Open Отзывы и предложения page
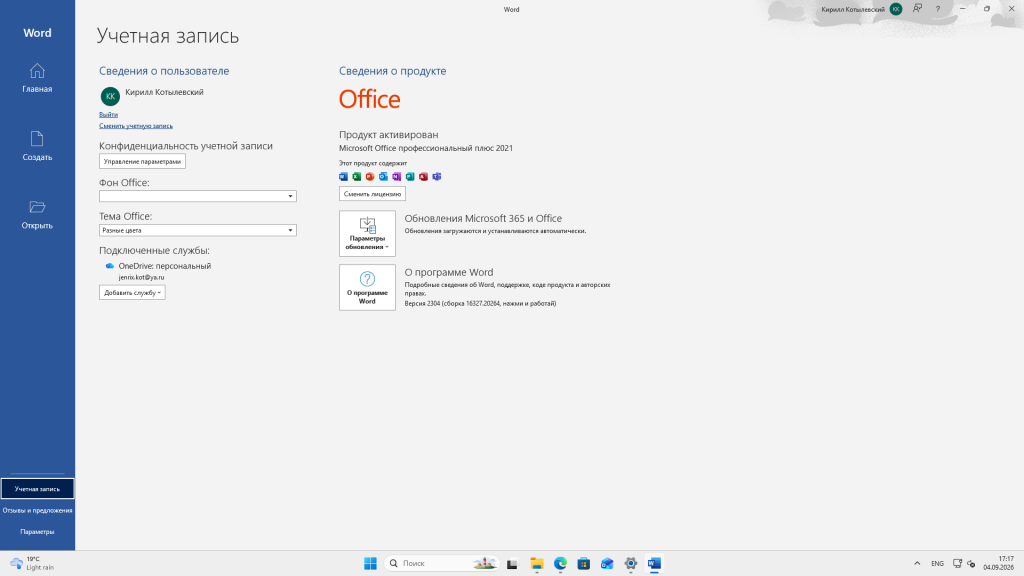 coord(37,510)
